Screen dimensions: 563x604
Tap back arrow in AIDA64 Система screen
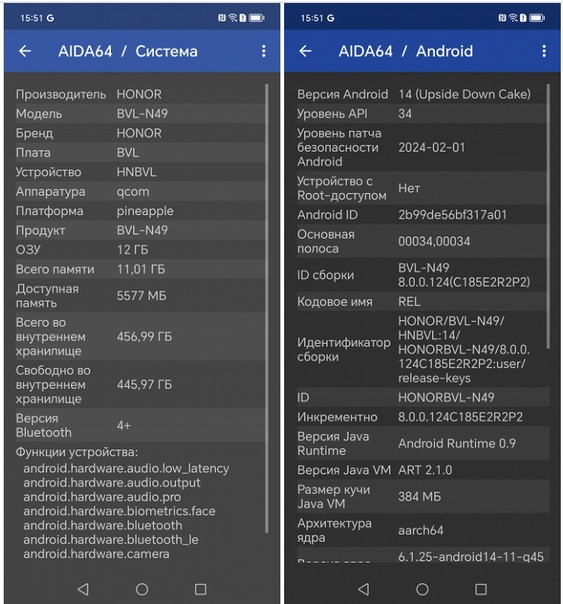(25, 51)
